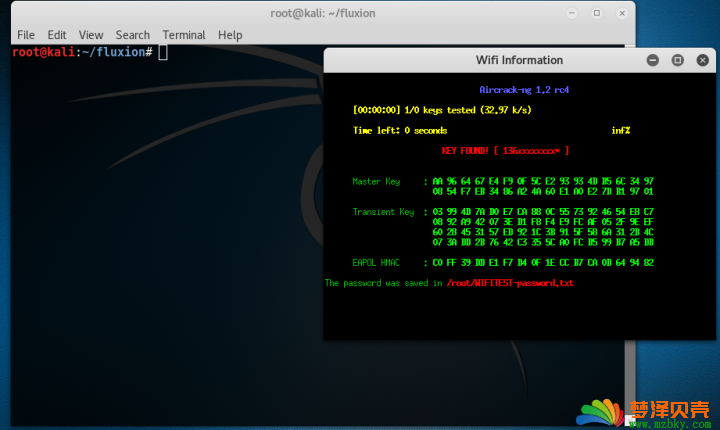The width and height of the screenshot is (720, 430).
Task: Open the Search menu in terminal
Action: click(133, 35)
